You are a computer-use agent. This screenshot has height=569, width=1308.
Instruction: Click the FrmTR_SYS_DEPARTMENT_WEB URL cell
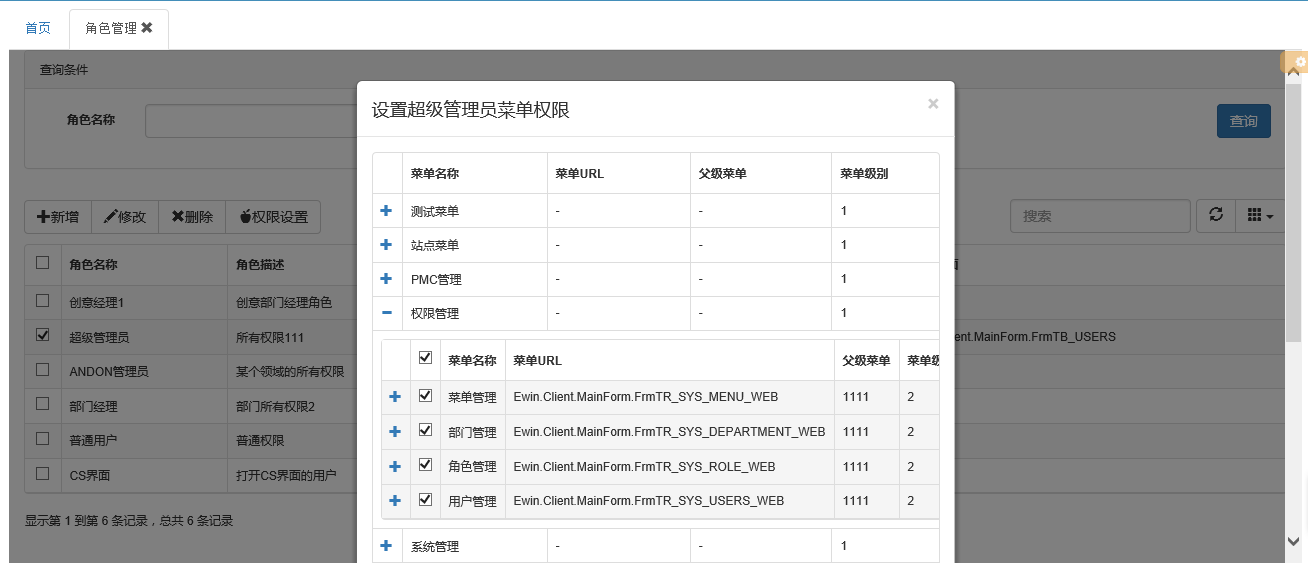(x=669, y=432)
